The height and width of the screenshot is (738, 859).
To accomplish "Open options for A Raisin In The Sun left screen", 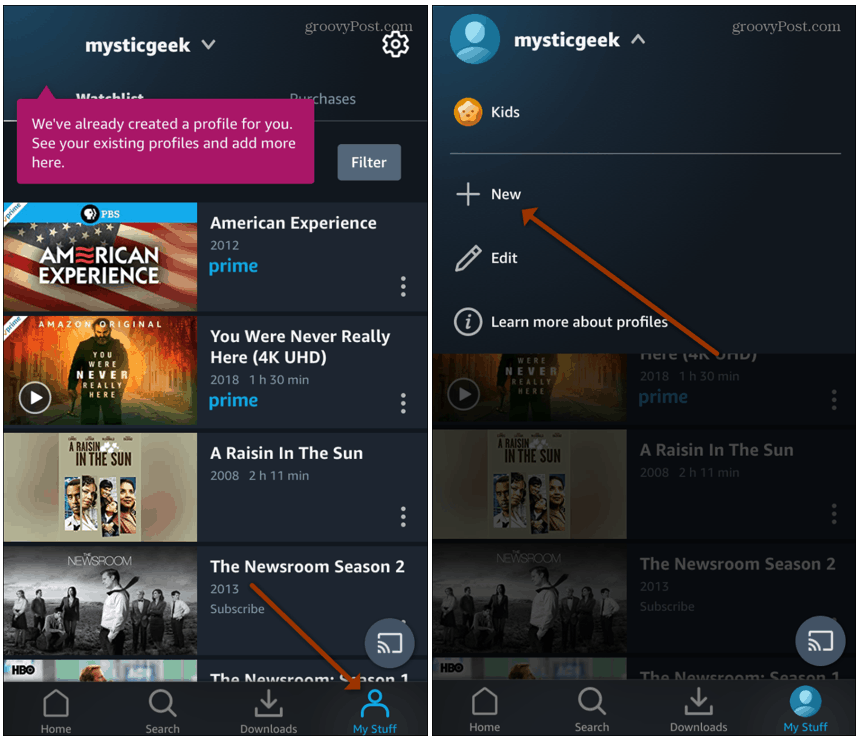I will pos(403,517).
